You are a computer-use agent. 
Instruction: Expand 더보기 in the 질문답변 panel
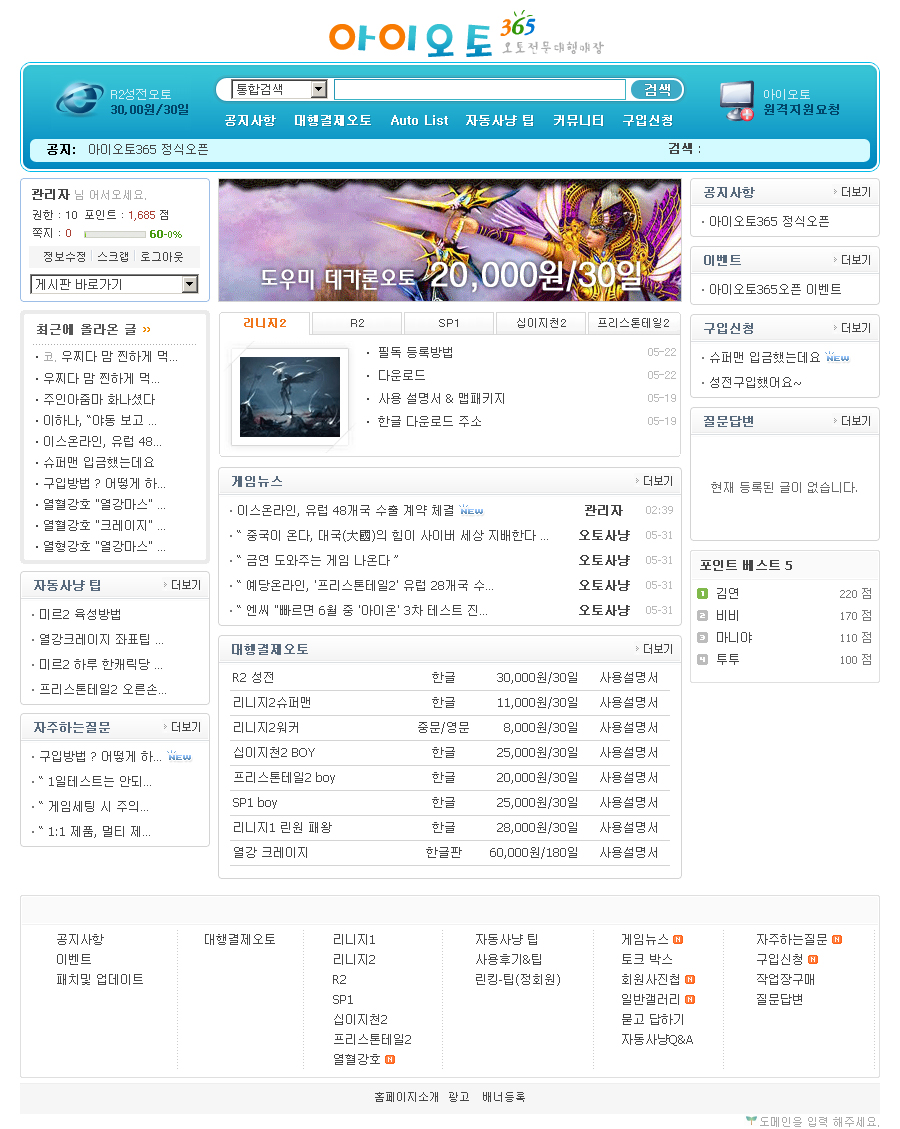(x=852, y=420)
